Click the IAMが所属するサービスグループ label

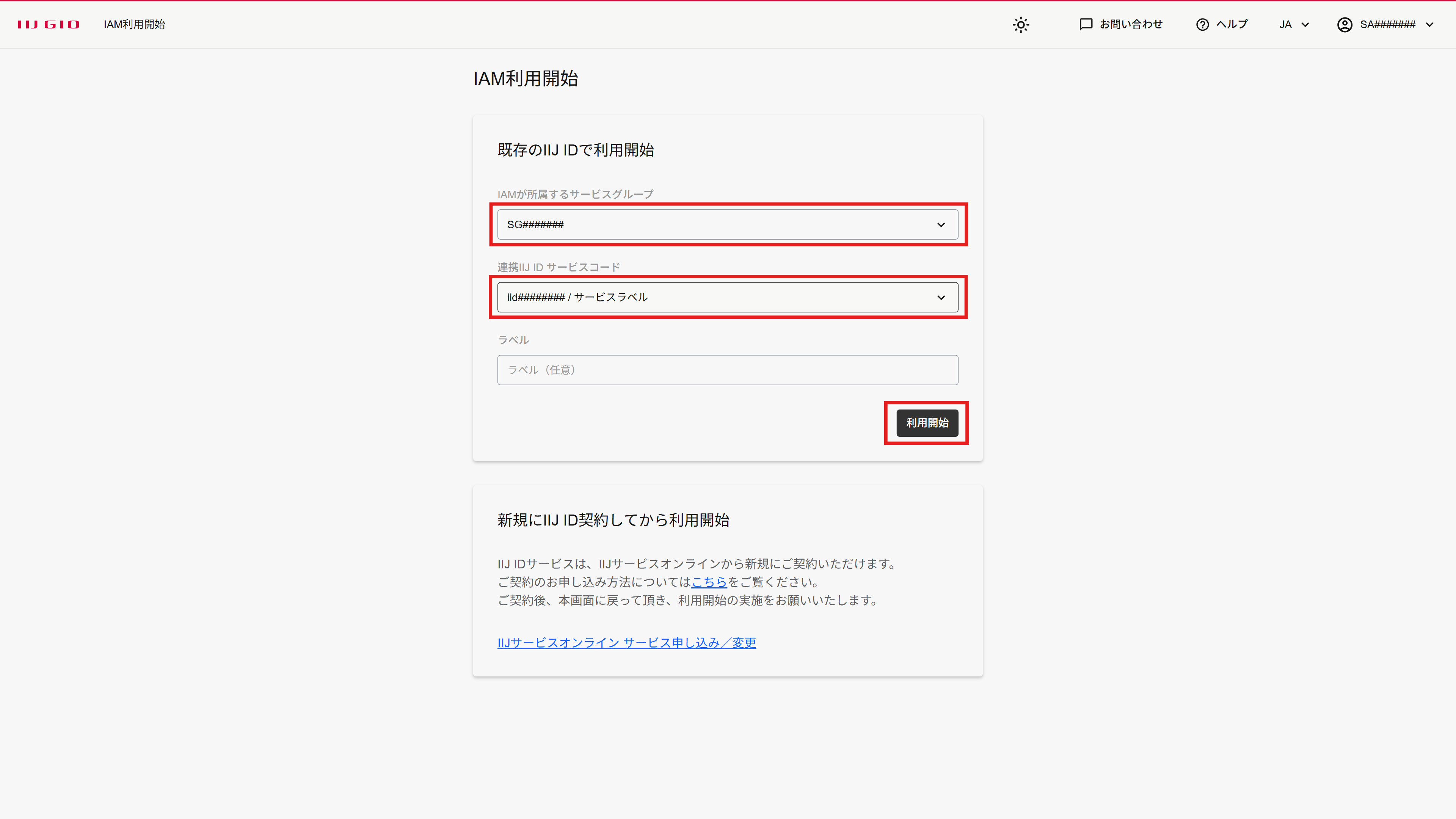point(576,194)
